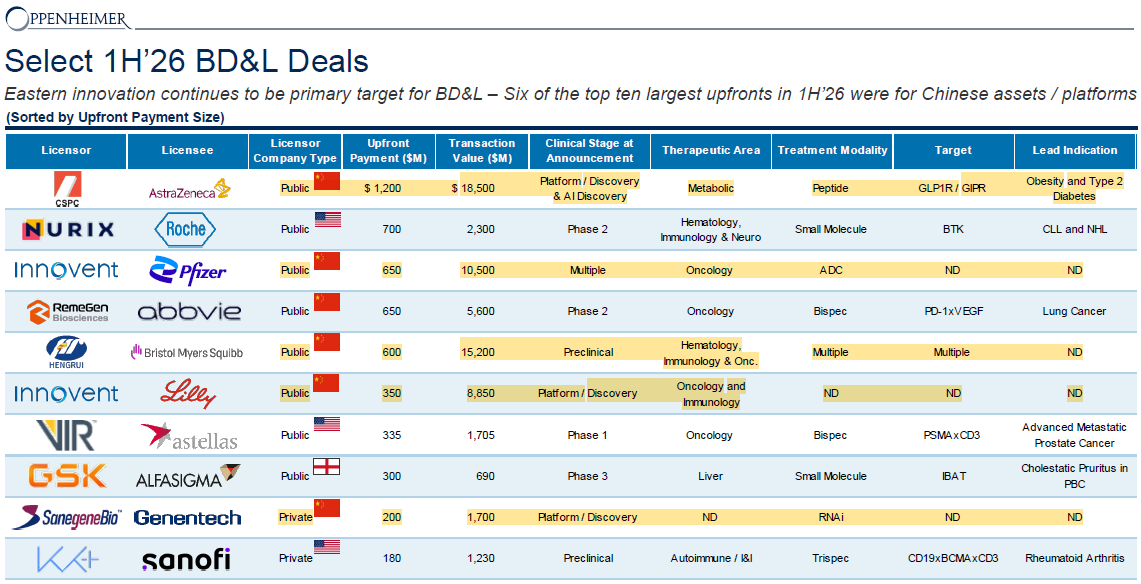Click the China flag in CSPC row
This screenshot has width=1141, height=584.
pyautogui.click(x=327, y=180)
